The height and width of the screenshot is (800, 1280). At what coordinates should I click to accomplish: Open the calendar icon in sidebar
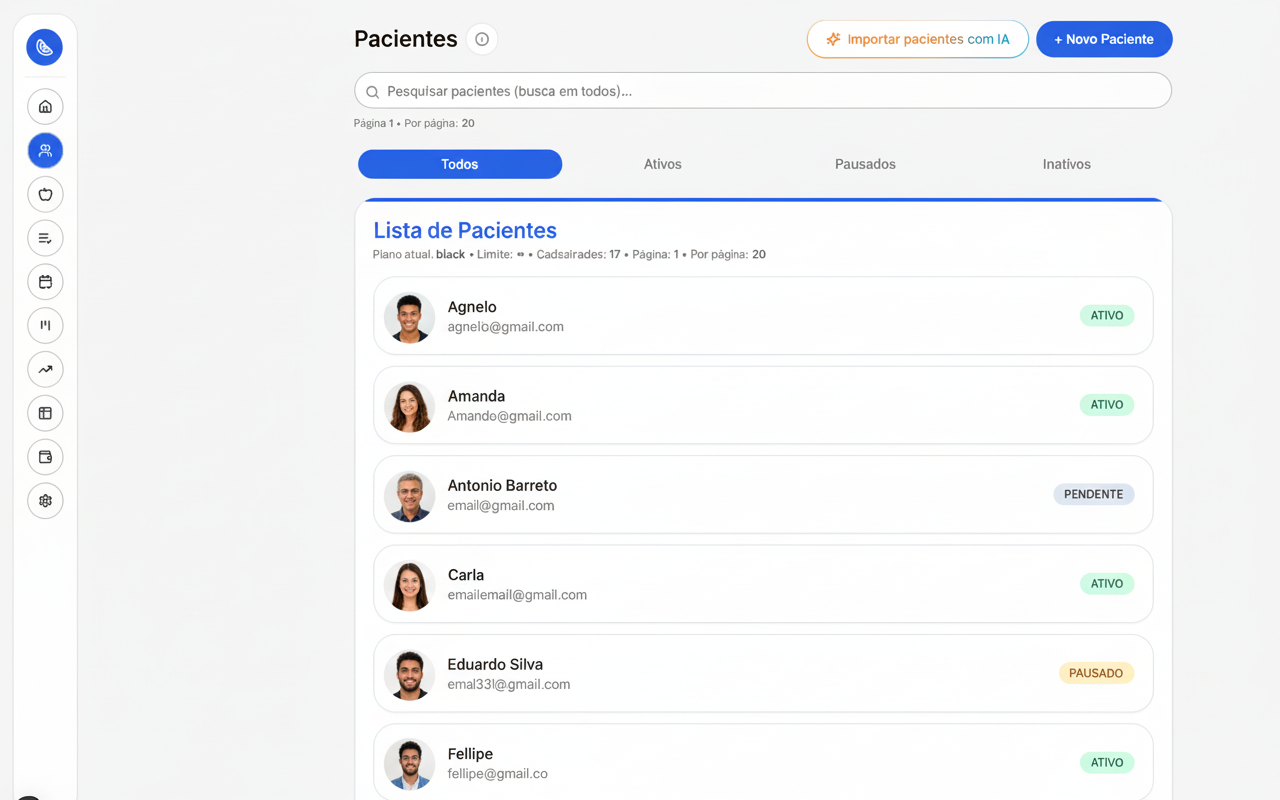tap(45, 282)
